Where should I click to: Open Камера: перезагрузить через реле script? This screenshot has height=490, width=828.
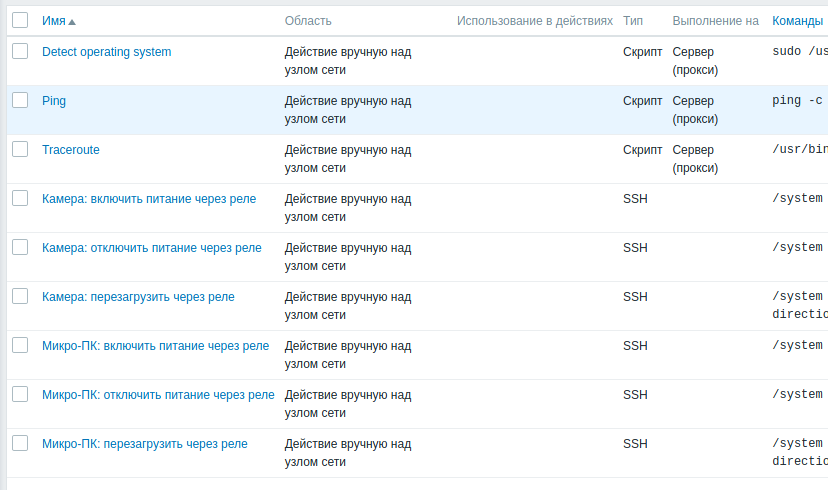[x=138, y=297]
